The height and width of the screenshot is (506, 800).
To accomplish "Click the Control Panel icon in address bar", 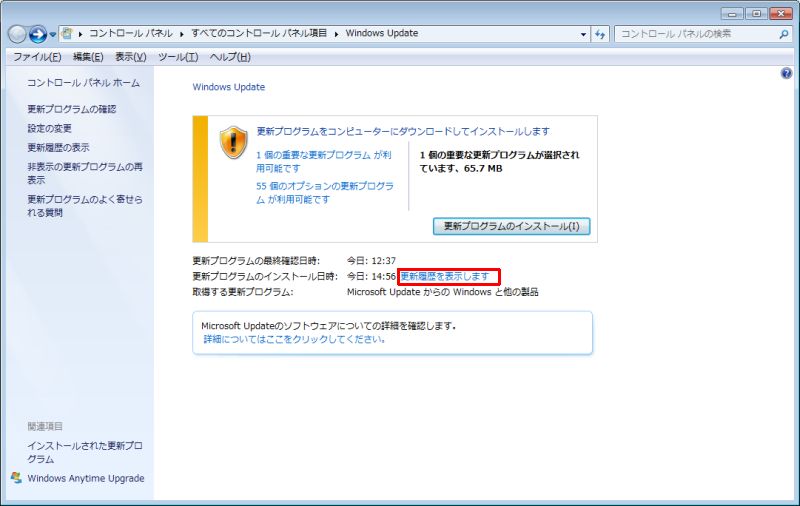I will pos(67,34).
